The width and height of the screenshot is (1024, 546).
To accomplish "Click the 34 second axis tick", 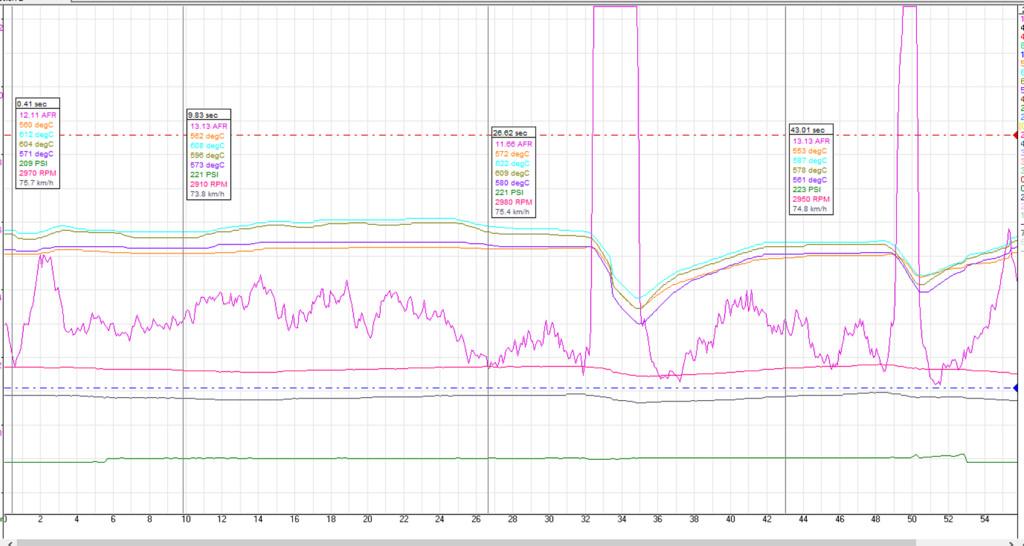I will (622, 520).
